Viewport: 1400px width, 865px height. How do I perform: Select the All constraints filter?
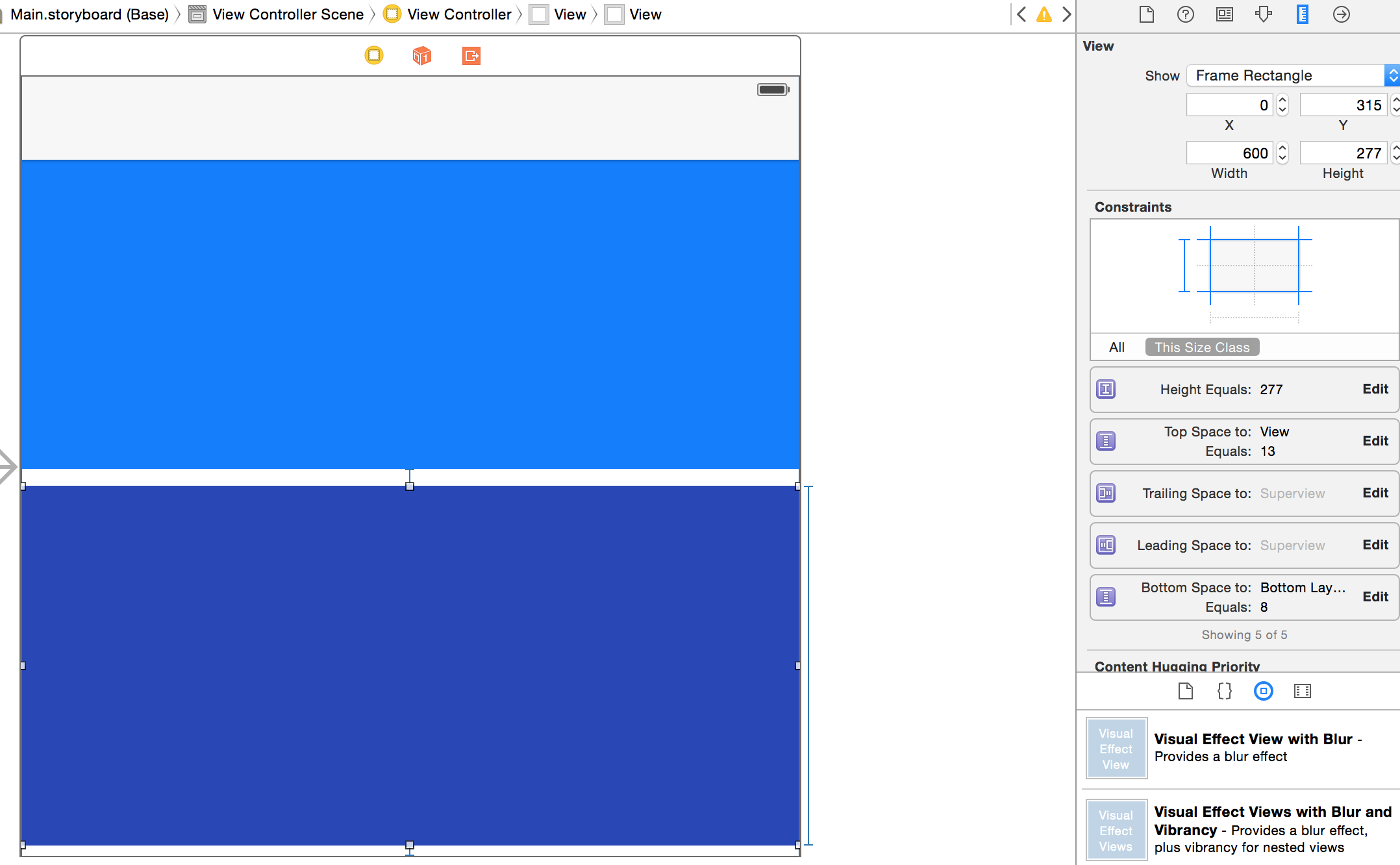(x=1116, y=347)
